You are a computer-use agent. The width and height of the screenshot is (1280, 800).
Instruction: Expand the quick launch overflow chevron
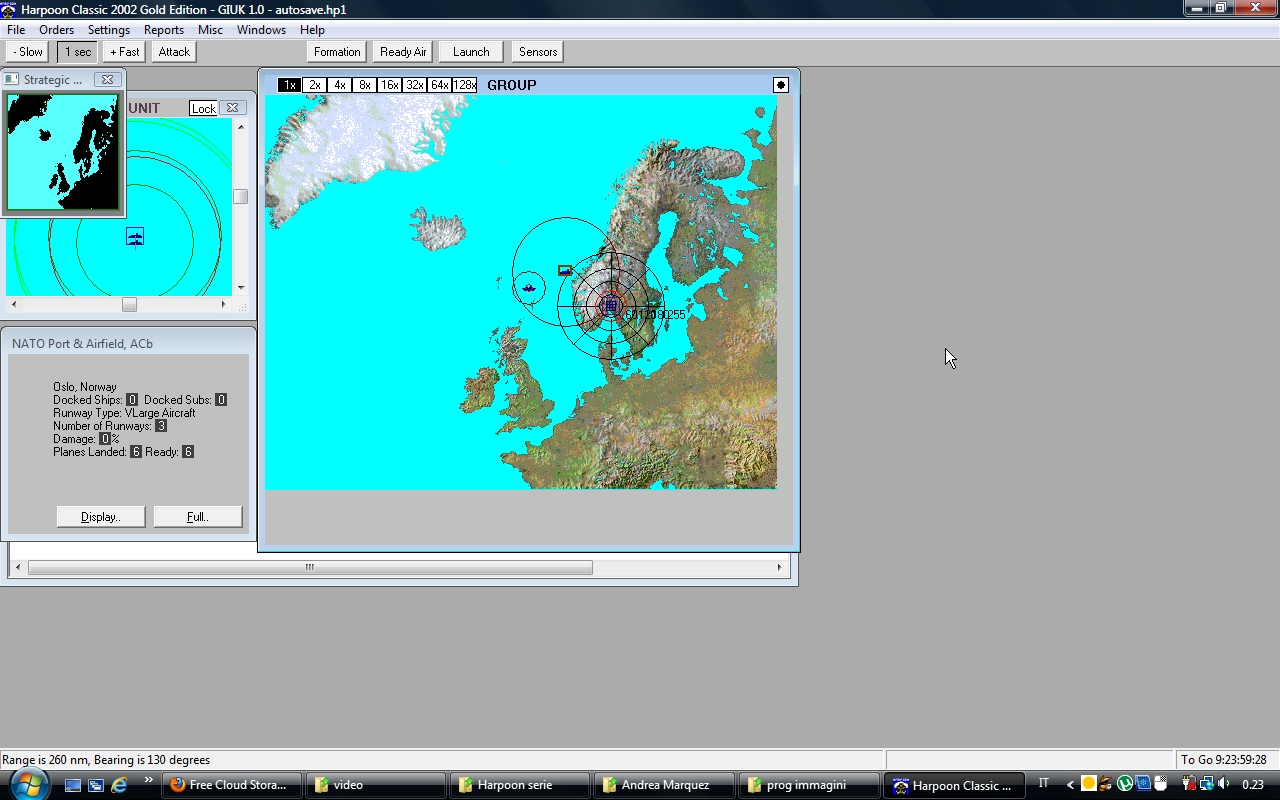[x=149, y=780]
